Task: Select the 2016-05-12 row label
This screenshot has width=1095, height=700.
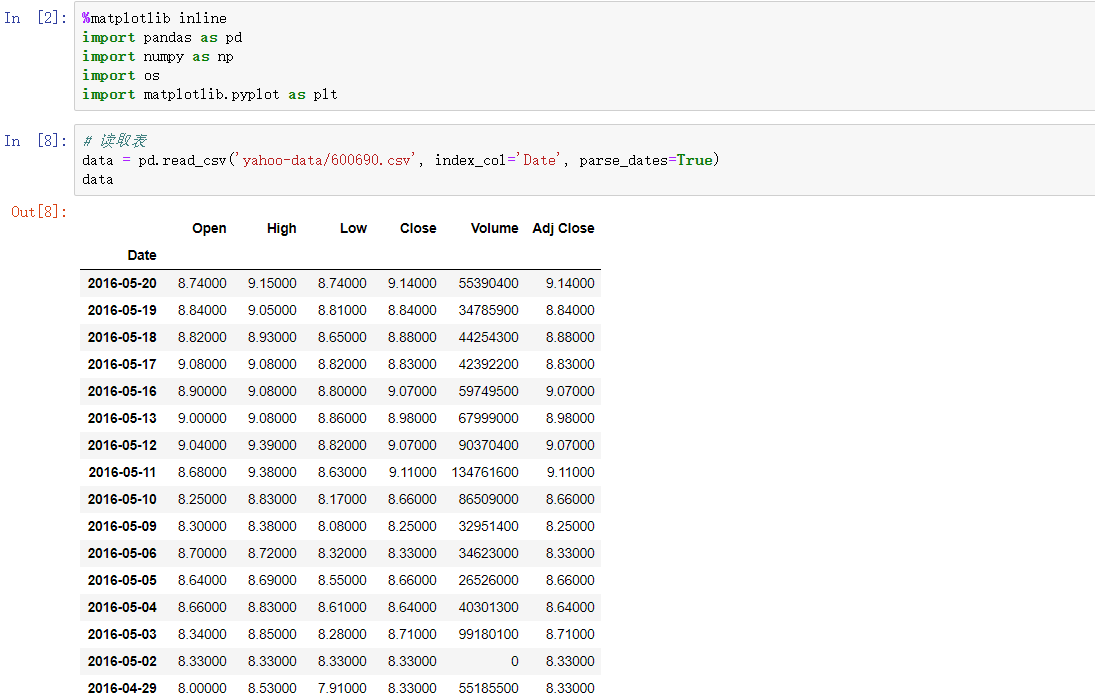Action: [122, 445]
